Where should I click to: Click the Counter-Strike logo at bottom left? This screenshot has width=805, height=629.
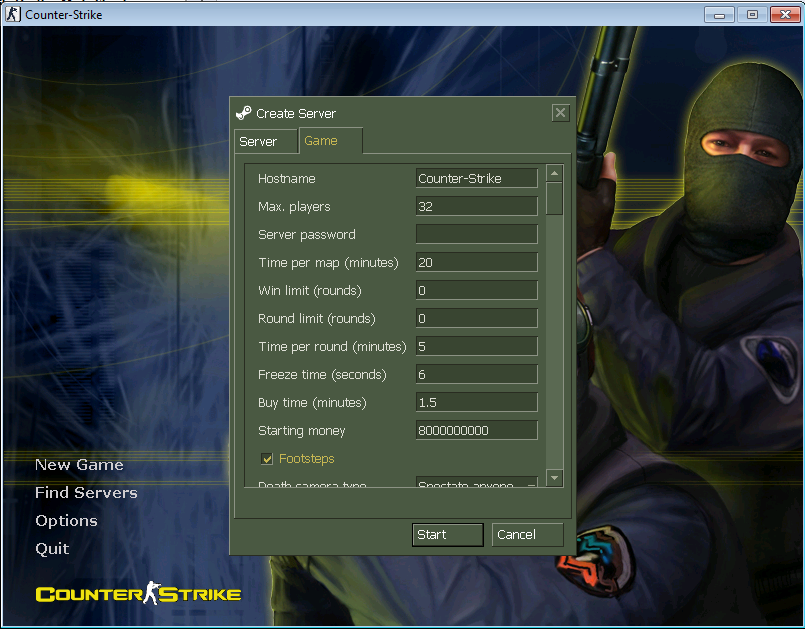(x=138, y=593)
